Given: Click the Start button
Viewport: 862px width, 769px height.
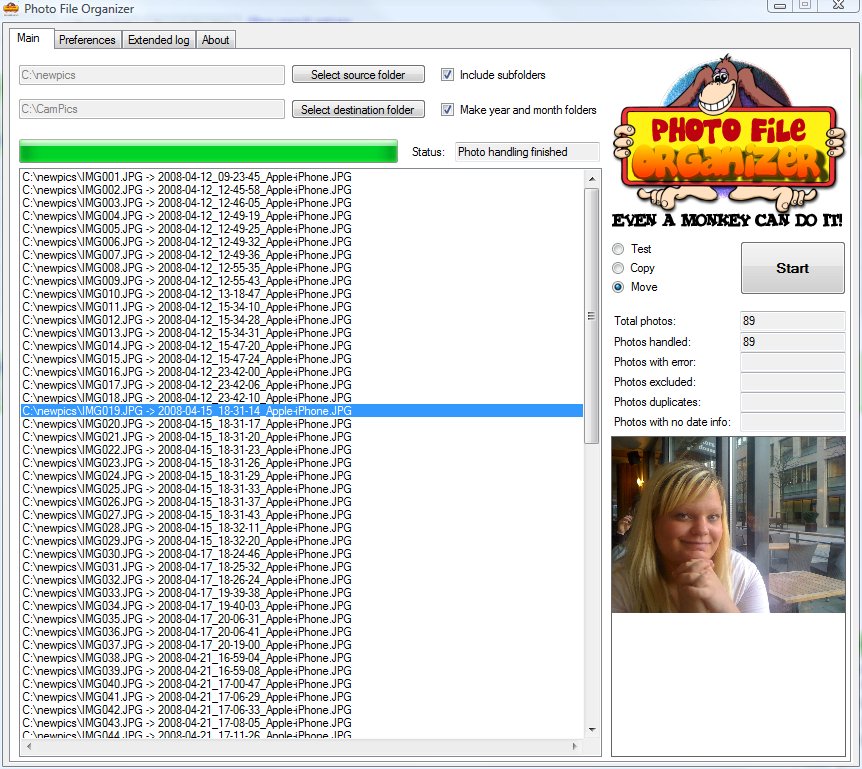Looking at the screenshot, I should pos(792,268).
